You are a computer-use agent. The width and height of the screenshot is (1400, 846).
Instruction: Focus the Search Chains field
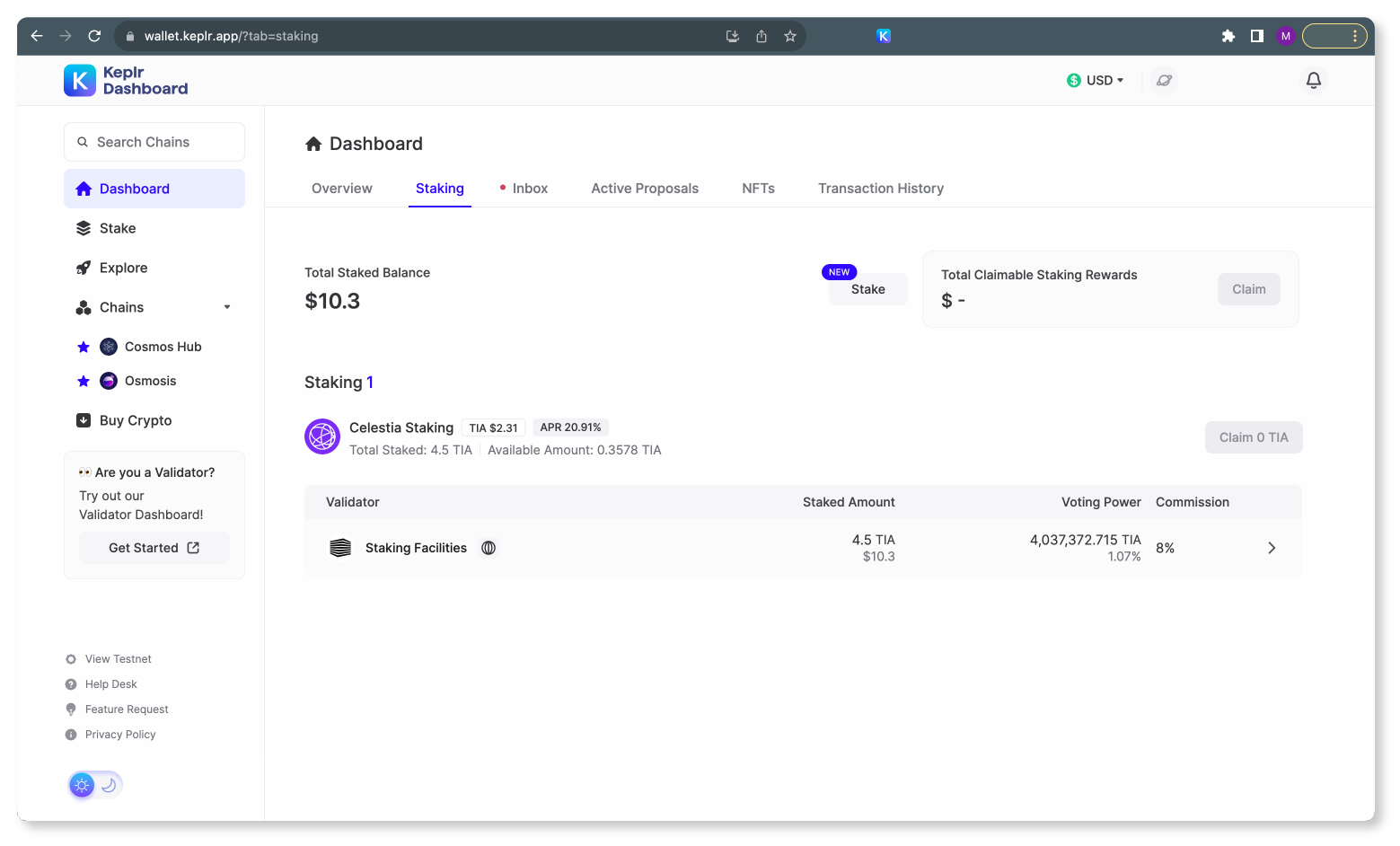[x=154, y=142]
